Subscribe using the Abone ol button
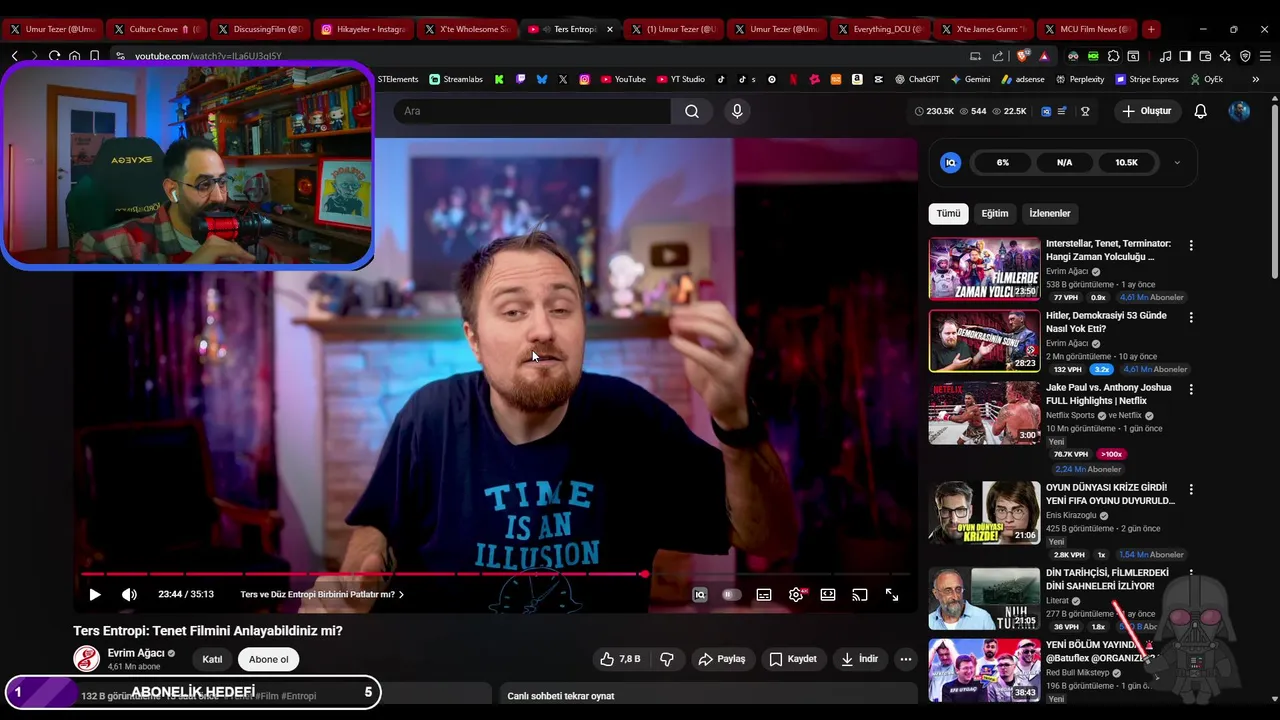This screenshot has width=1280, height=720. (x=269, y=659)
